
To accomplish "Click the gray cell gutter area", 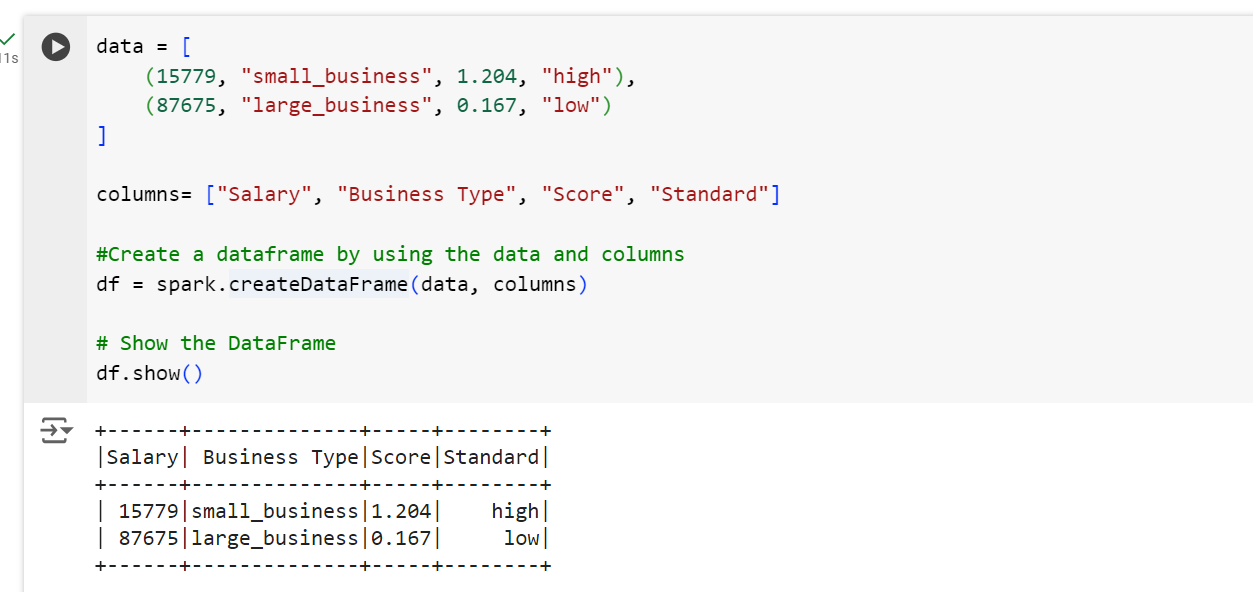I will 56,200.
